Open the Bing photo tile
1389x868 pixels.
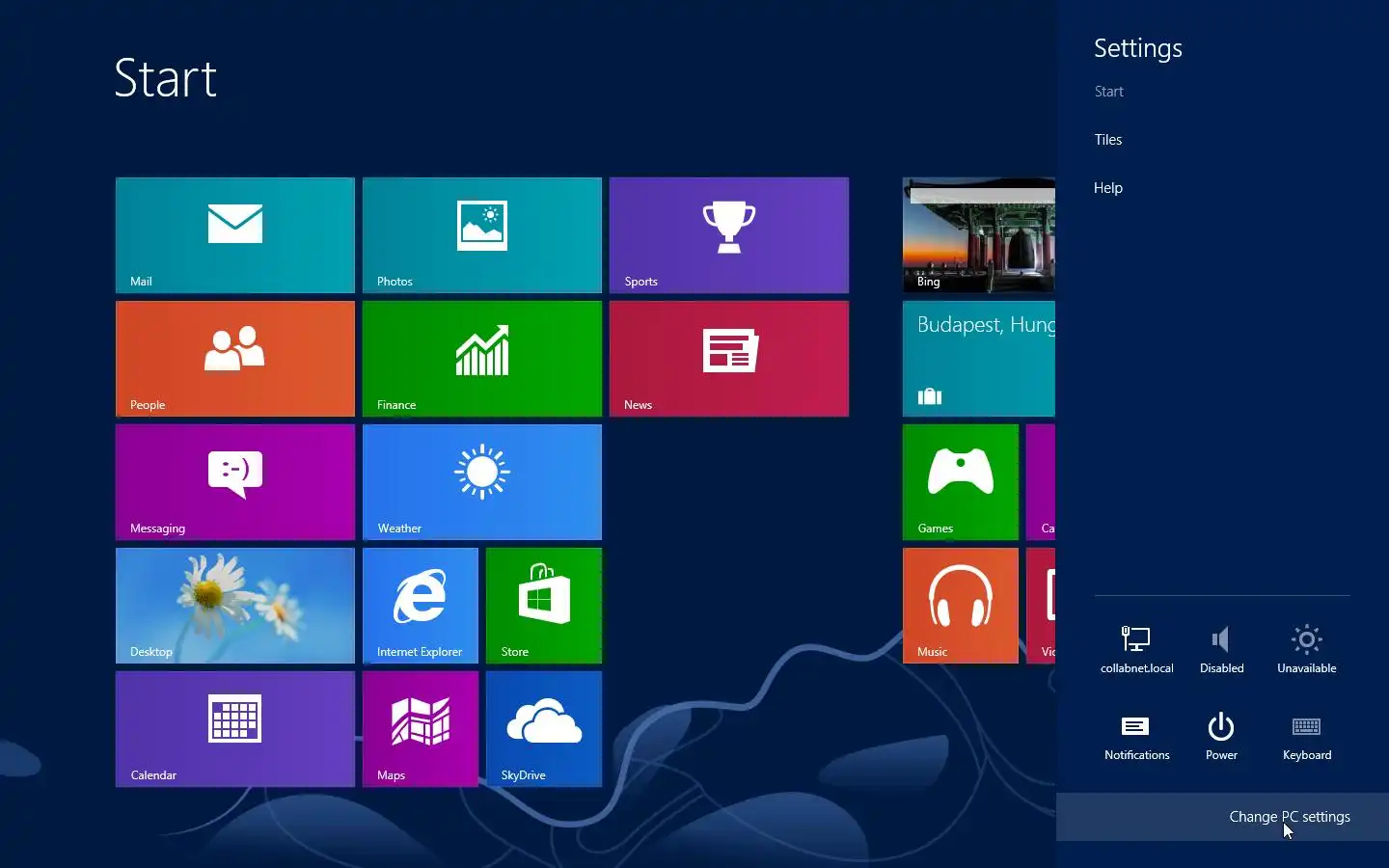click(x=979, y=235)
